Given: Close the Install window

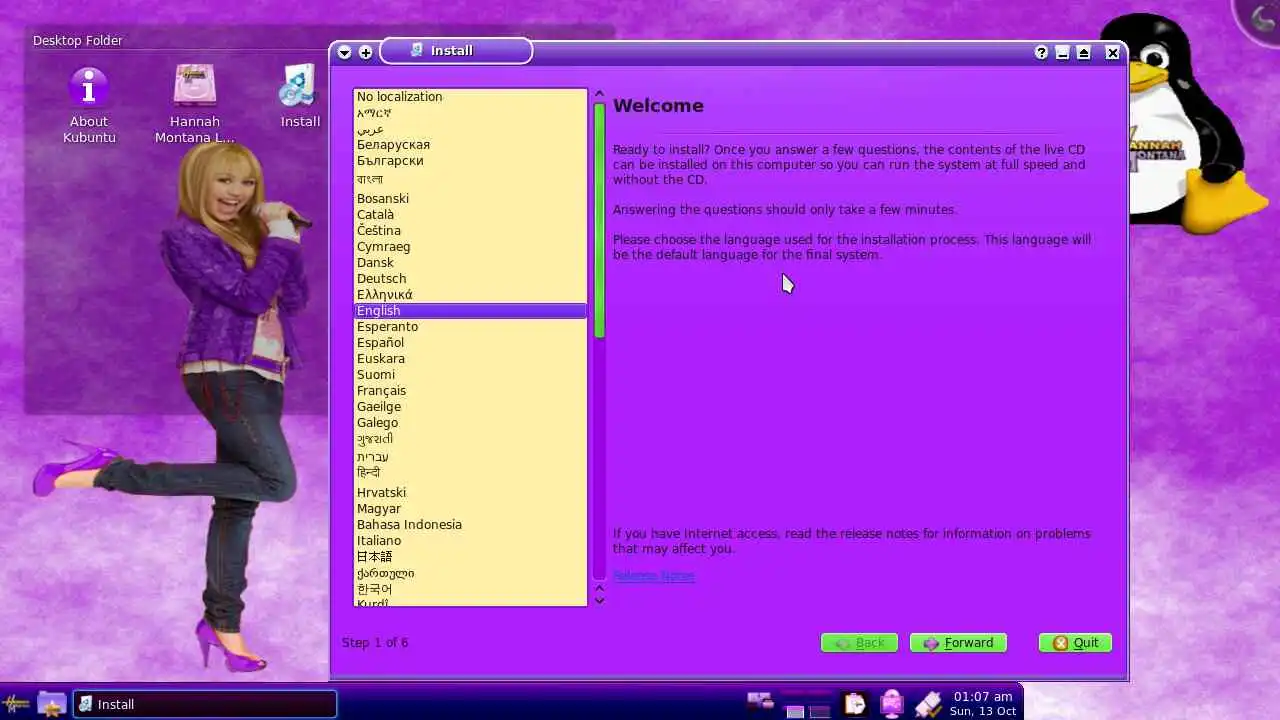Looking at the screenshot, I should [x=1112, y=53].
